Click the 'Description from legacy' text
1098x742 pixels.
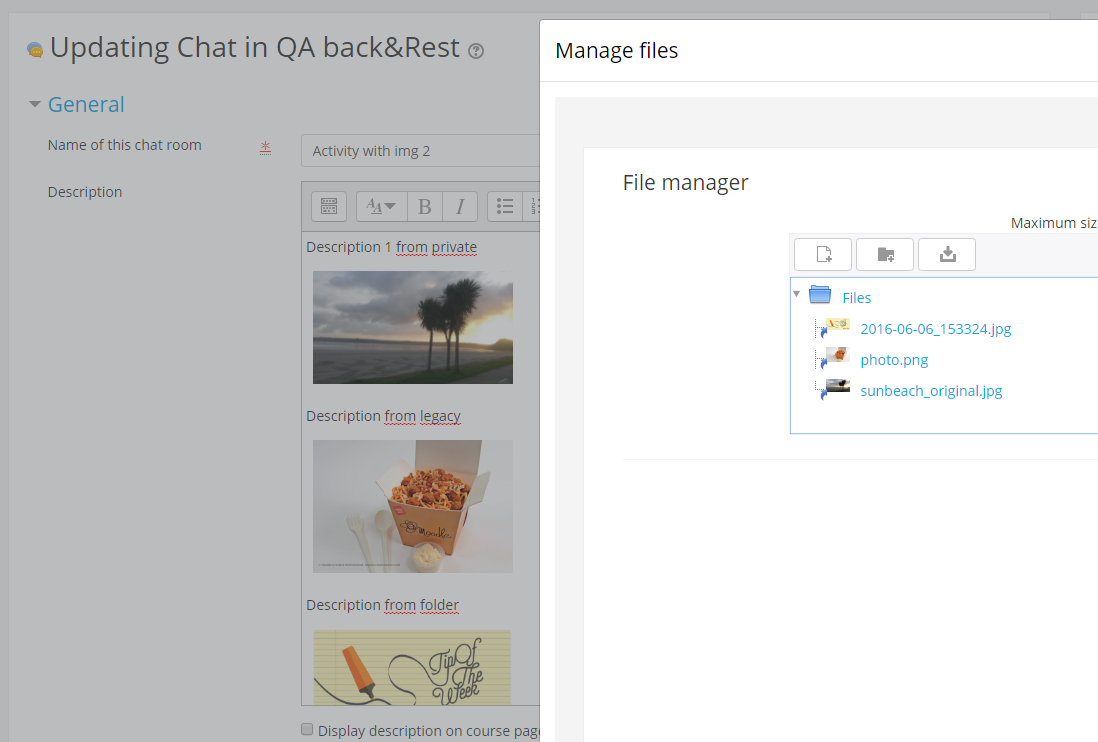[x=383, y=416]
